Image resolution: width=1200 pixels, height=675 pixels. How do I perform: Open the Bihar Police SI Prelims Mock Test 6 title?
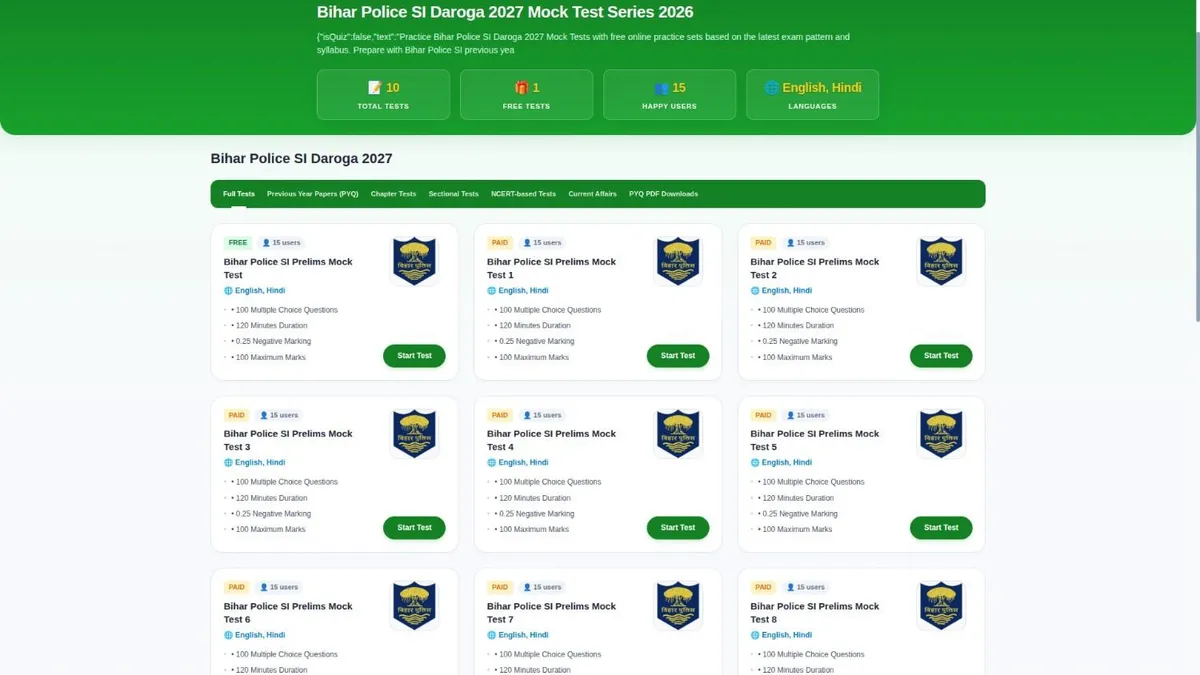[288, 612]
